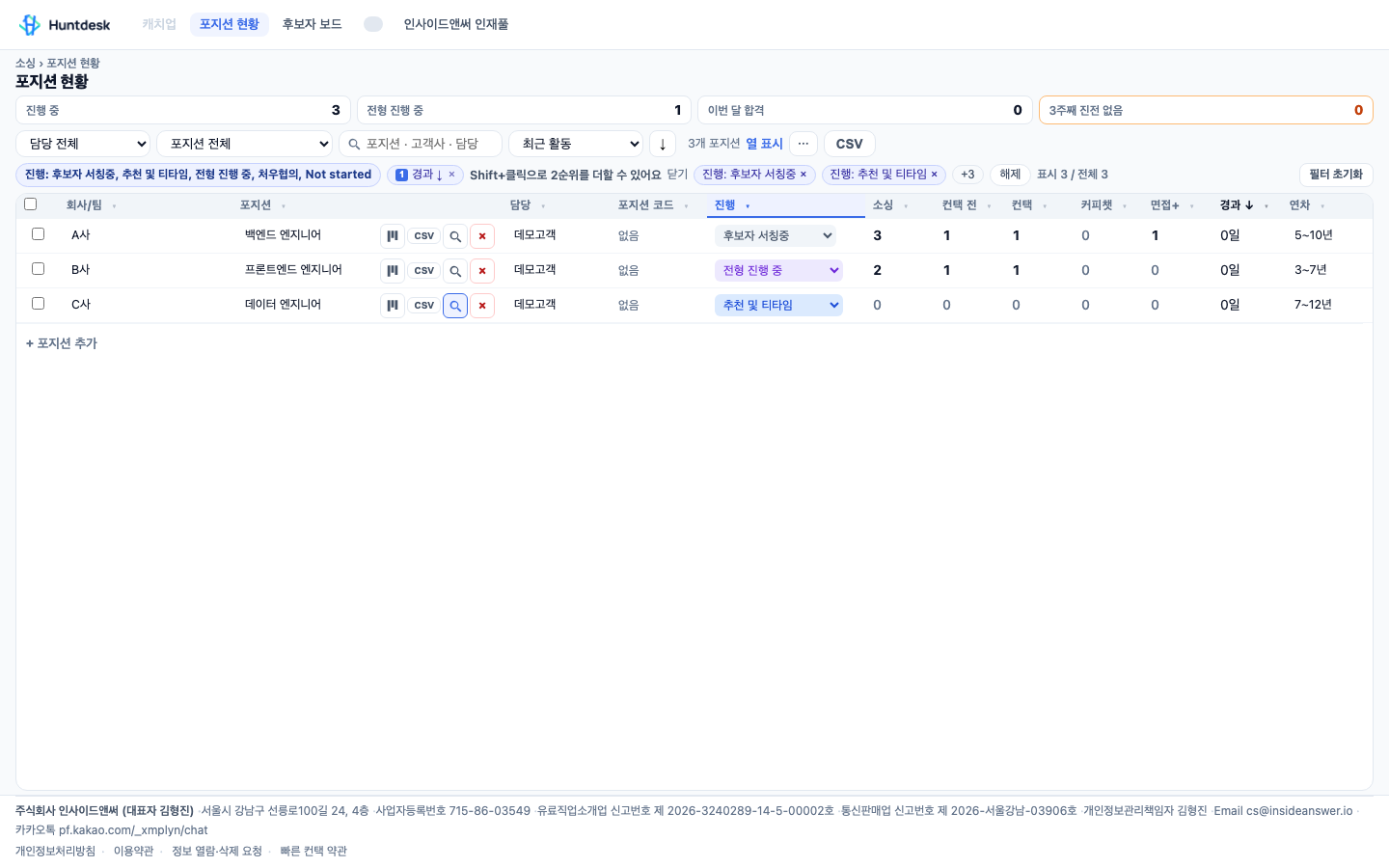Open the 전형 진행 중 status dropdown
1389x868 pixels.
point(778,271)
